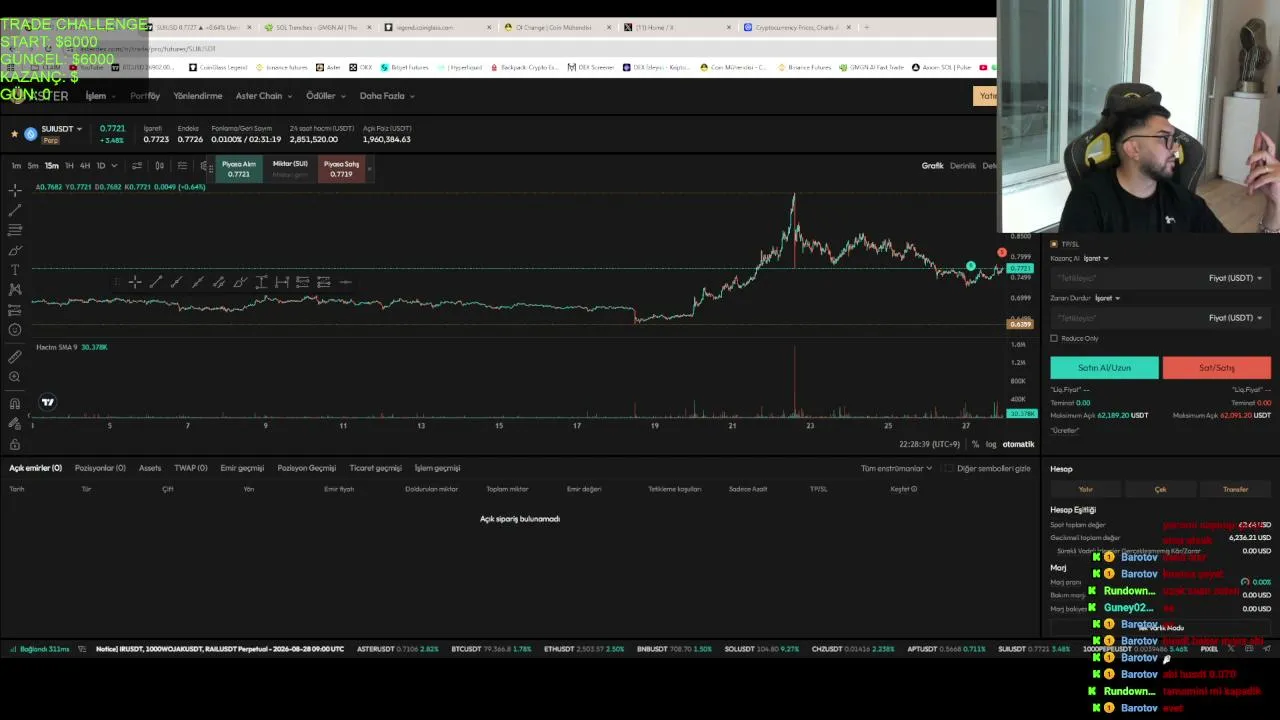Select the crosshair cursor tool in left sidebar
This screenshot has height=720, width=1280.
pos(15,190)
